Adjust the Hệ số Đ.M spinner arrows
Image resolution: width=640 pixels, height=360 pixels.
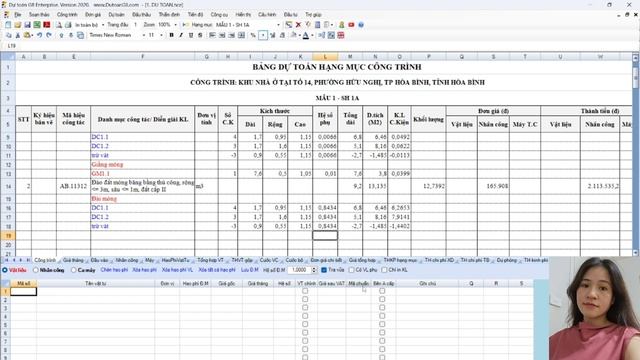tap(314, 270)
